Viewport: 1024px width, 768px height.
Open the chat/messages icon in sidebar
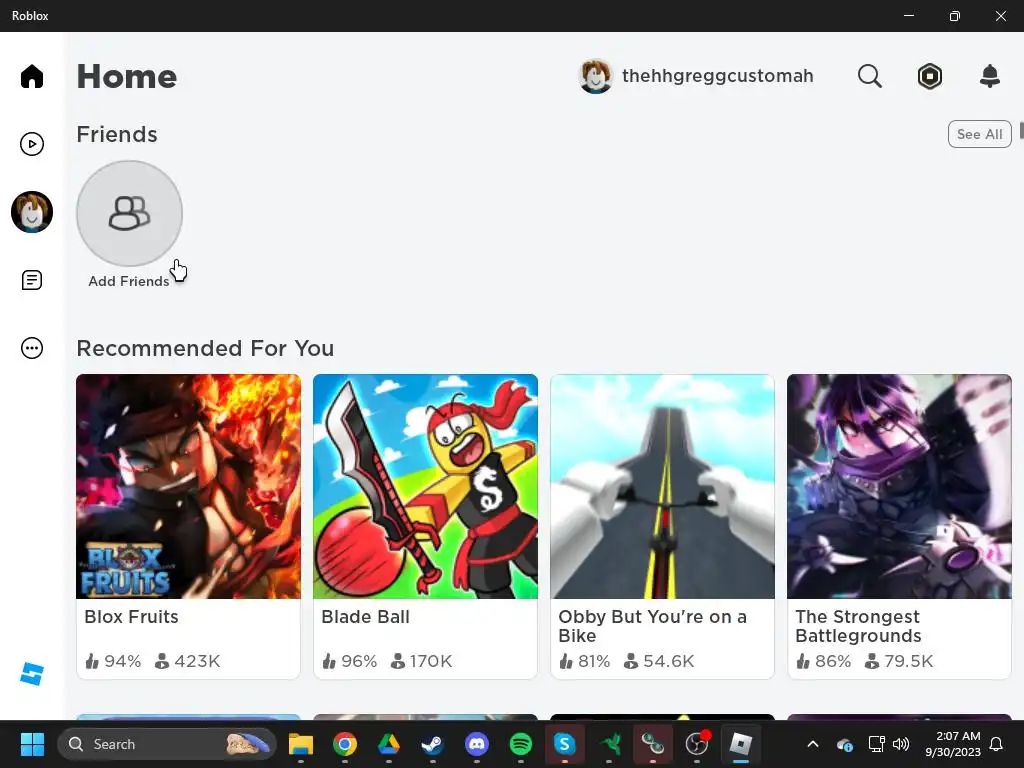point(31,280)
